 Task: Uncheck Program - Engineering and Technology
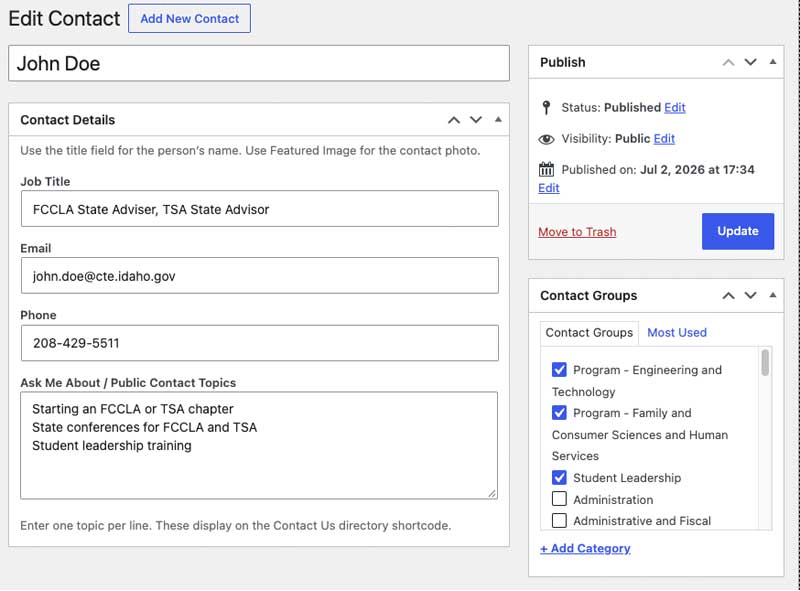559,370
